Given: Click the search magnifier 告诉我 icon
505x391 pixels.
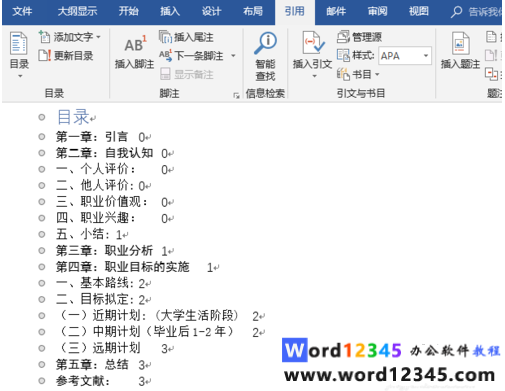Looking at the screenshot, I should 456,12.
